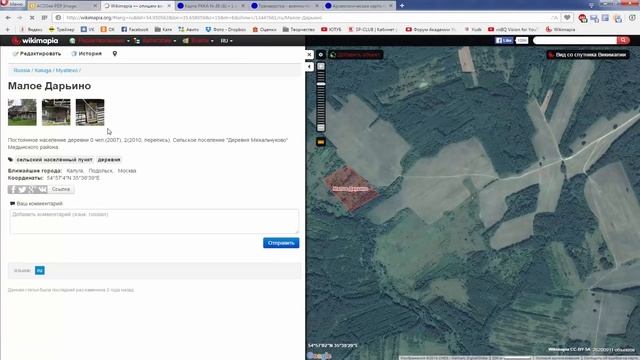Click the Ссылка link button
Screen dimensions: 640x360
coord(61,189)
